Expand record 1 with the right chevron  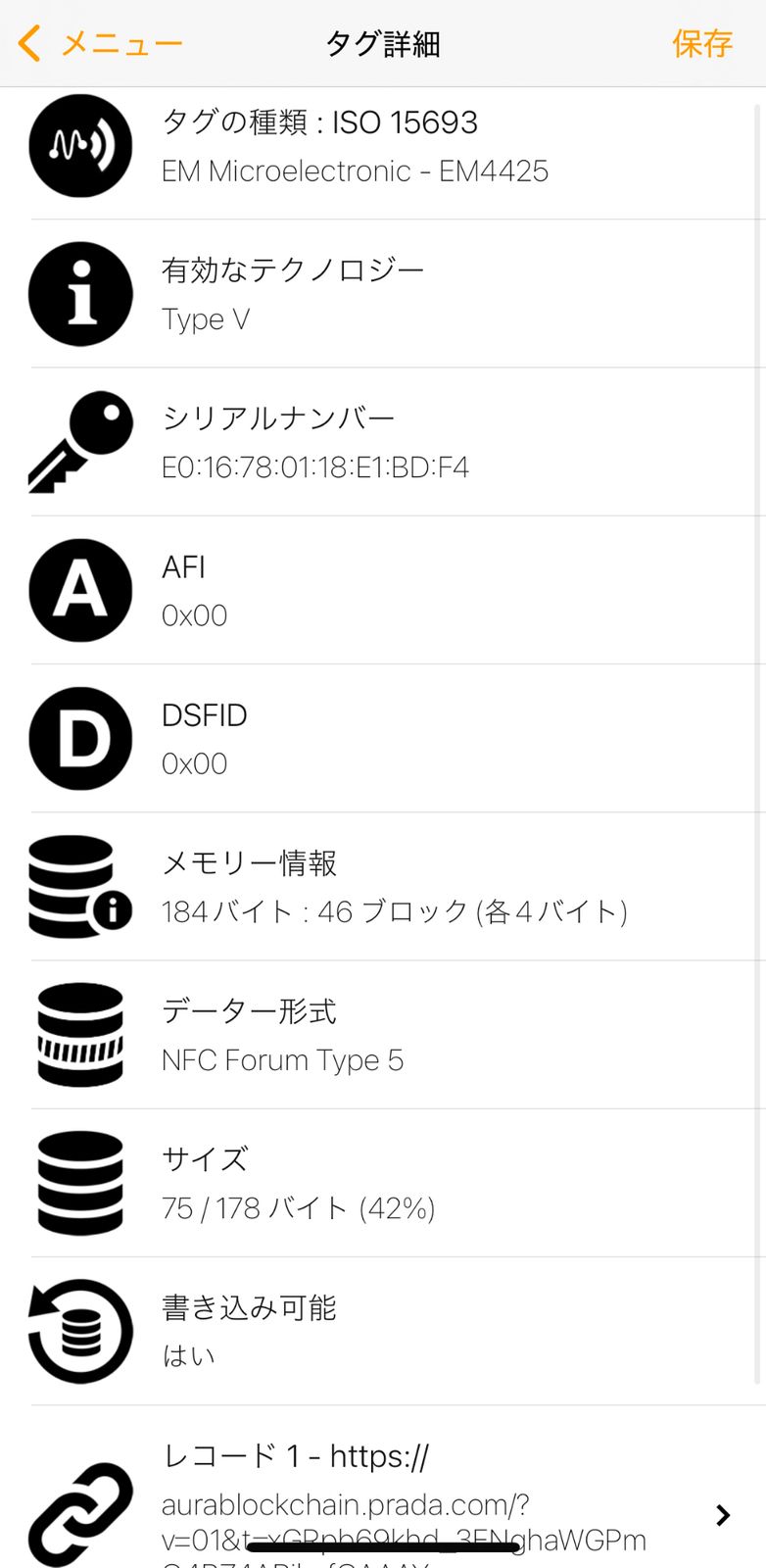(x=723, y=1515)
